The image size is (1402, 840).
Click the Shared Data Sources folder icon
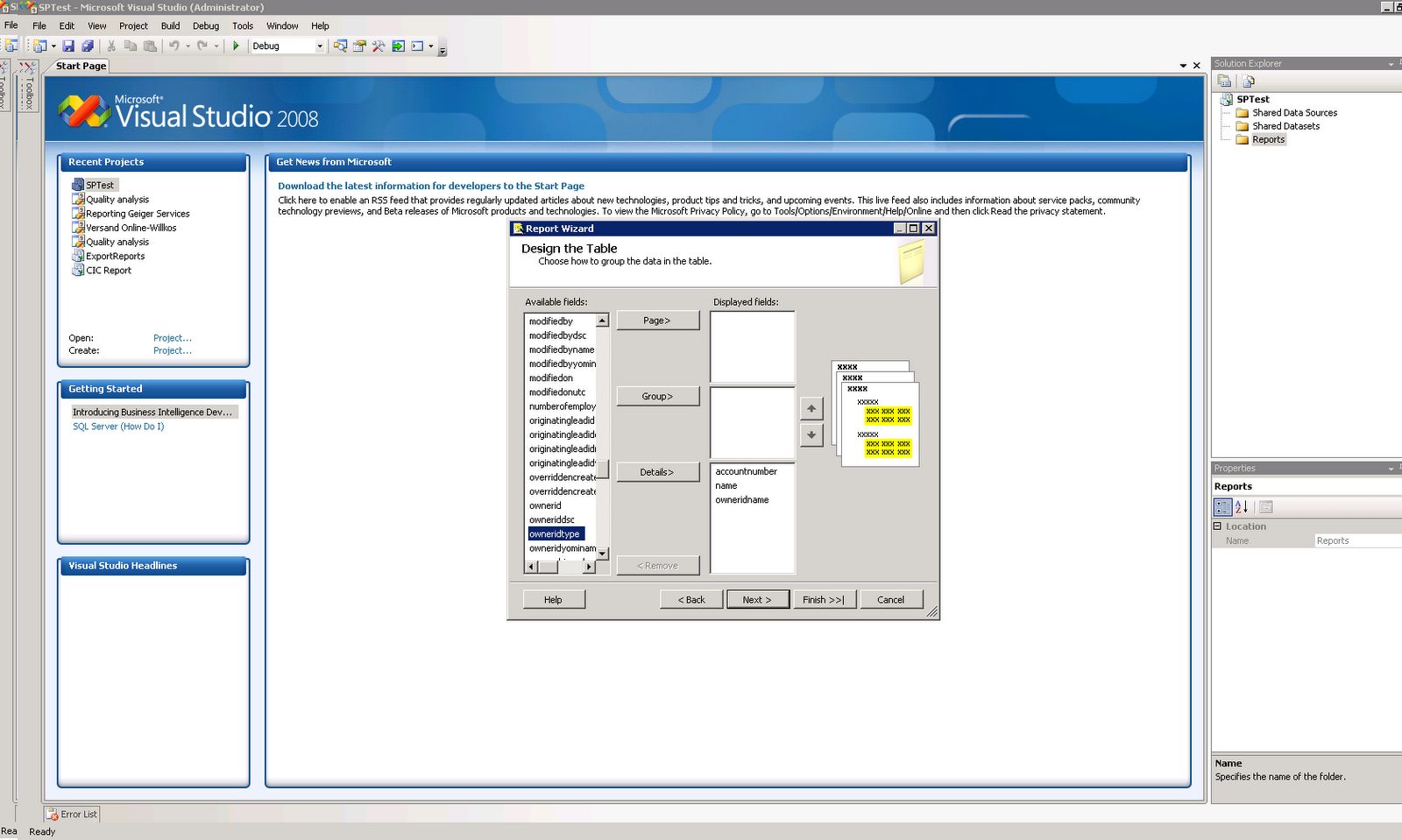[x=1243, y=113]
